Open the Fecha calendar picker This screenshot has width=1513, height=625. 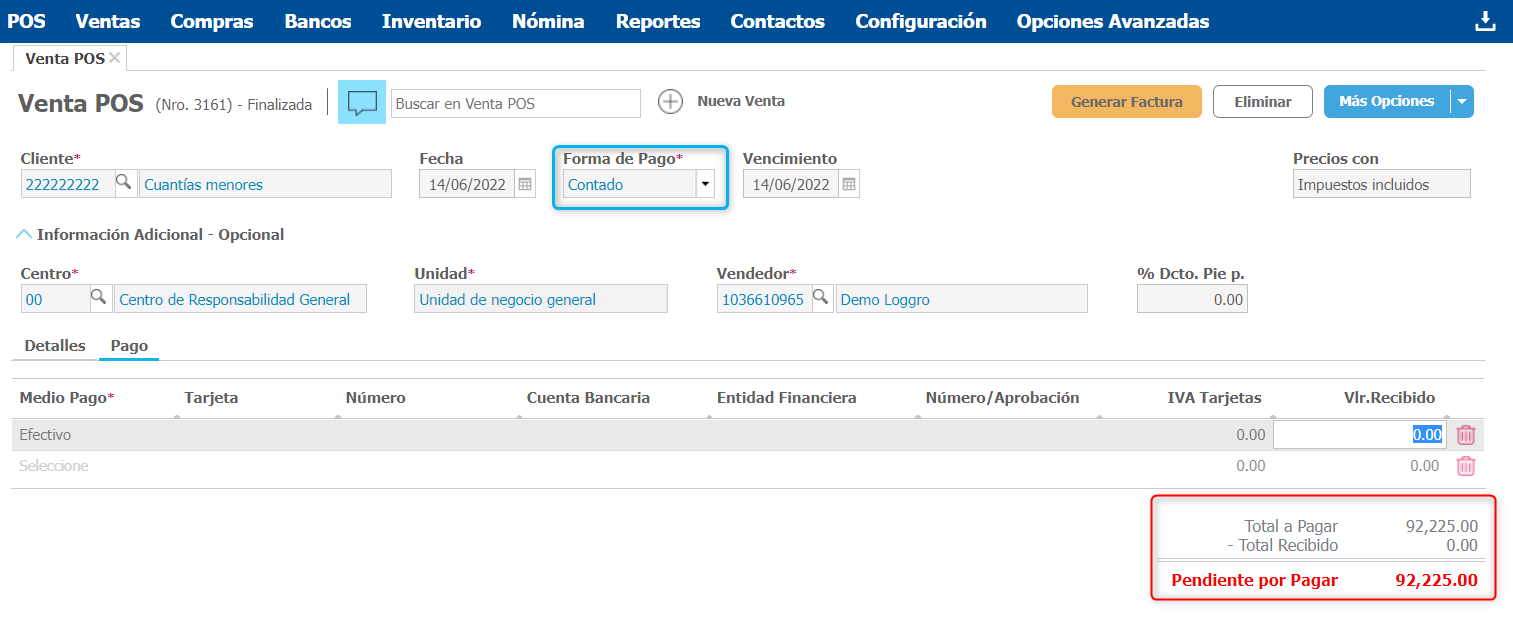pyautogui.click(x=525, y=184)
